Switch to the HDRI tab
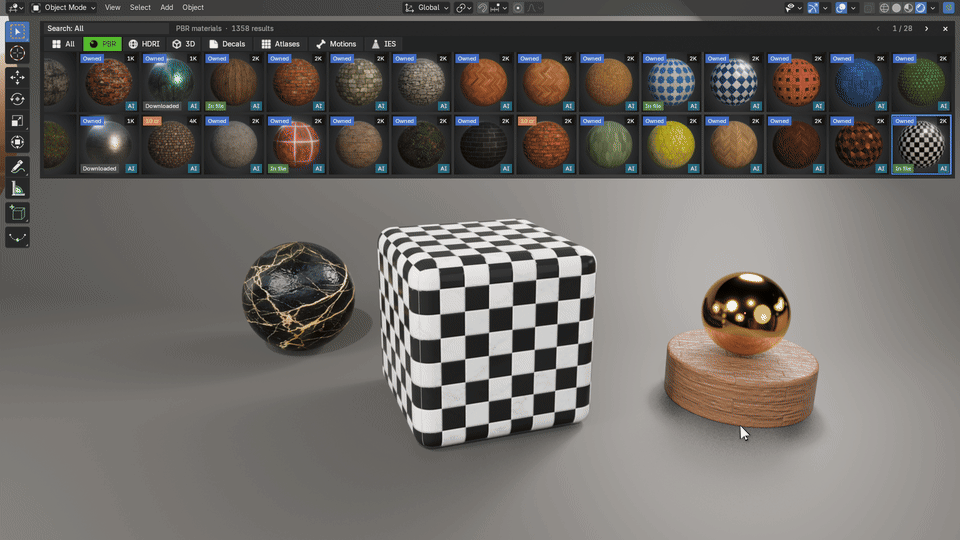 point(144,44)
